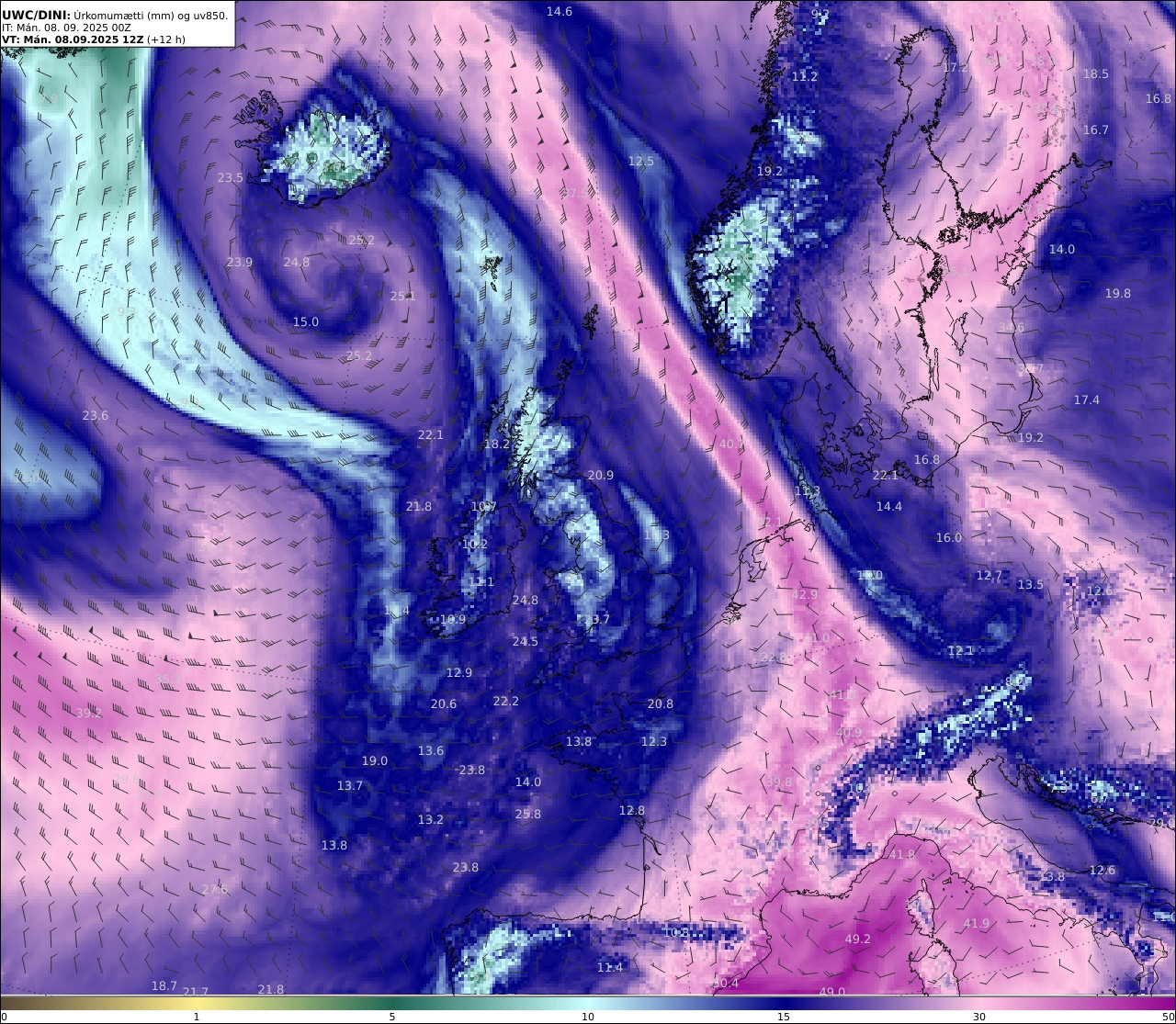Click map value 42.9
The image size is (1176, 1024).
coord(805,595)
